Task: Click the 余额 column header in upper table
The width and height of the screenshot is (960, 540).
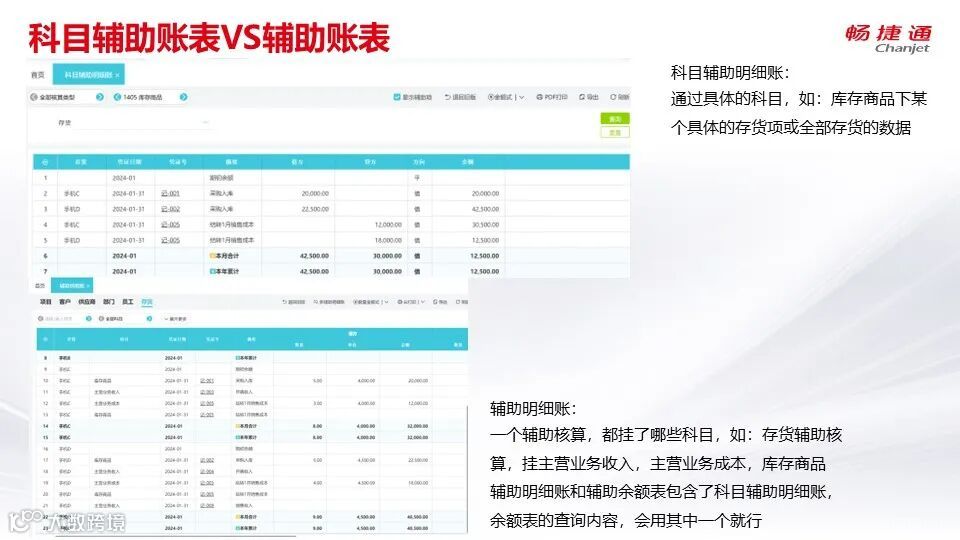Action: point(468,162)
